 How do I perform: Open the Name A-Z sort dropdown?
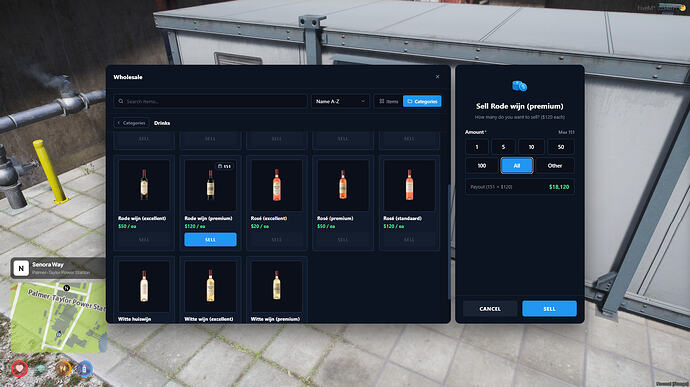click(x=340, y=101)
